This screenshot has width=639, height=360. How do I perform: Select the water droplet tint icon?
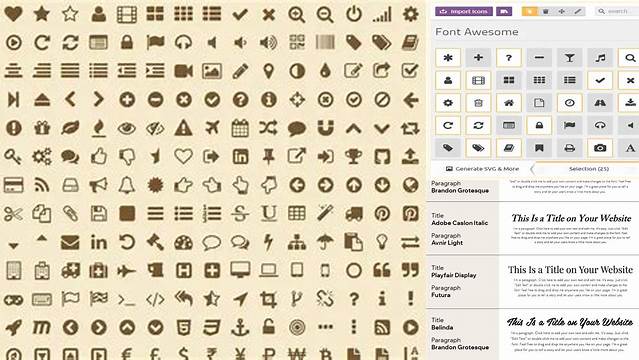tap(325, 71)
